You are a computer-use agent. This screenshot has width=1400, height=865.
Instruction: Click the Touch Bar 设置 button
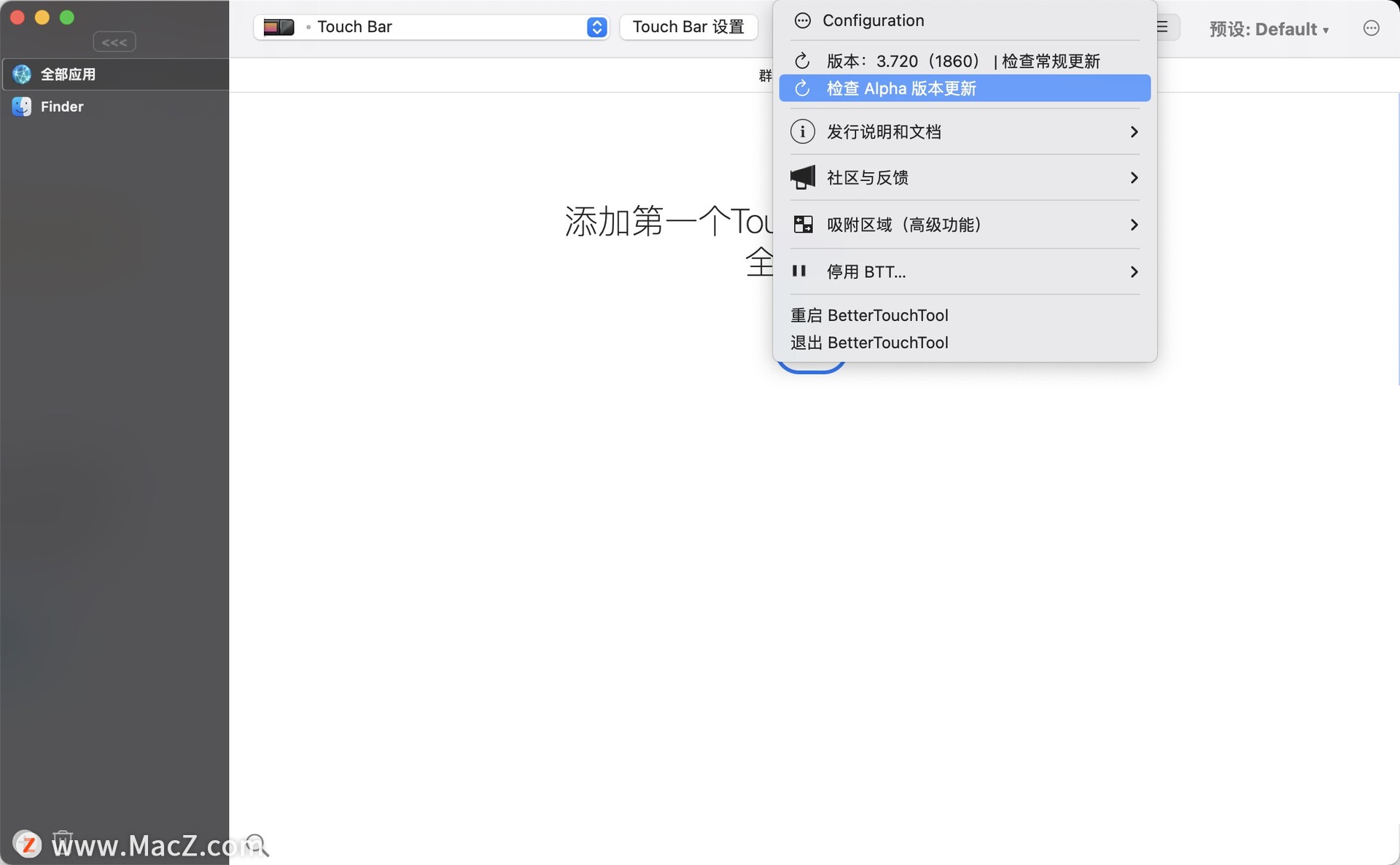(688, 27)
